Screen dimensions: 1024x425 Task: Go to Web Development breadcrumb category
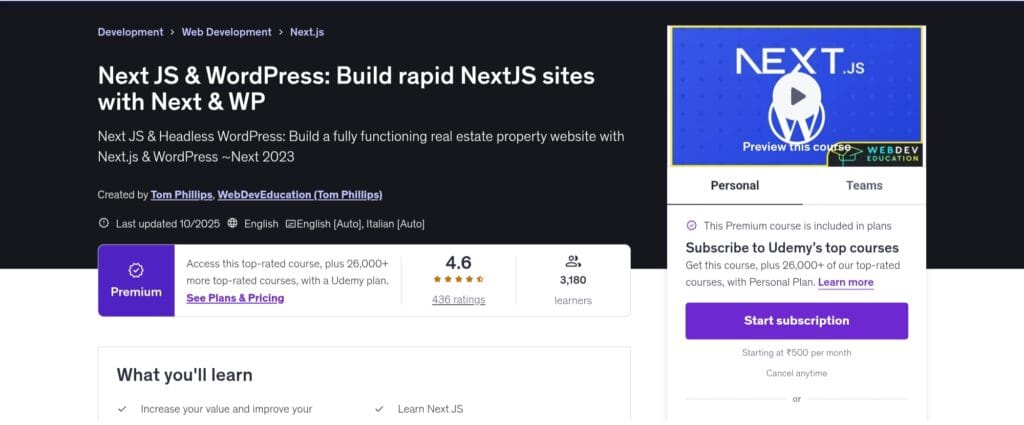[x=226, y=32]
